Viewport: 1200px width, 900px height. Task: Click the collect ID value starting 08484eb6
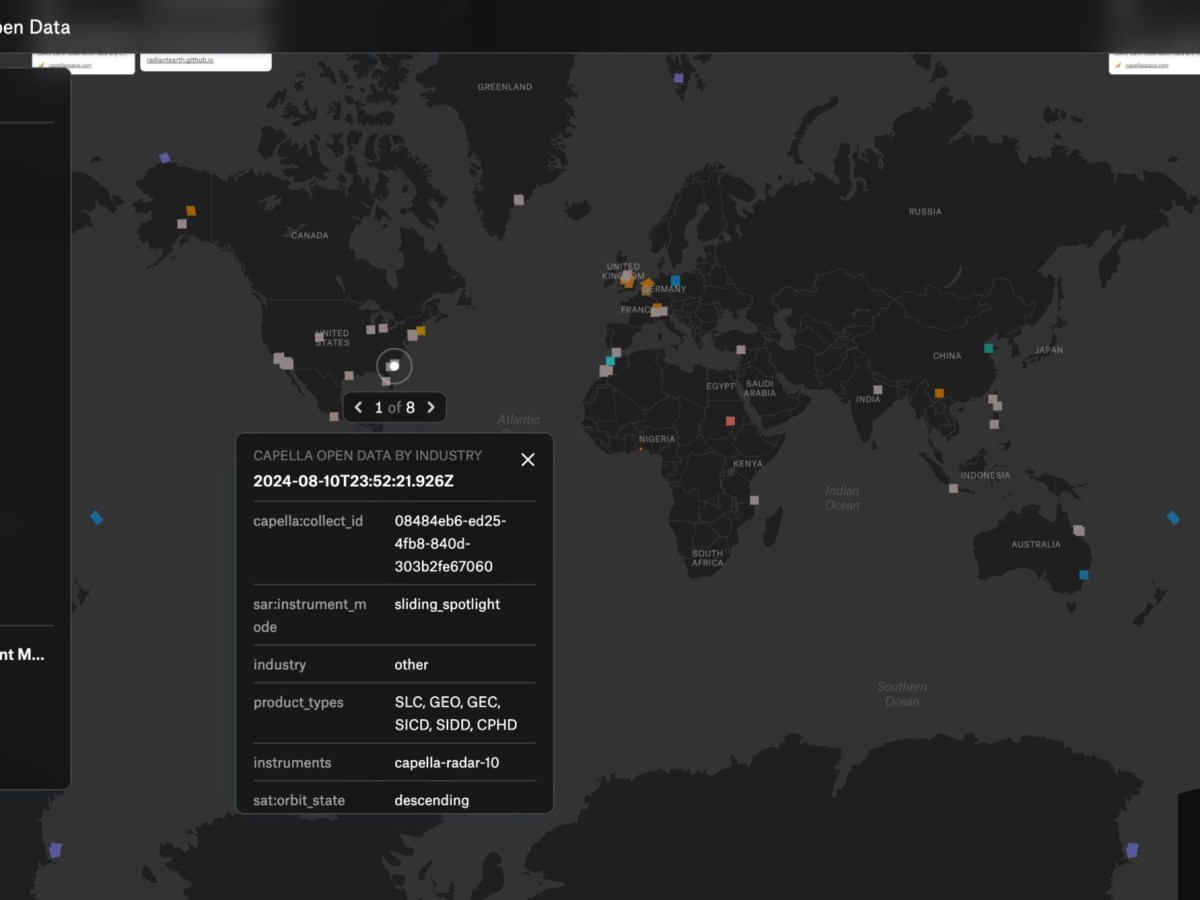click(450, 544)
